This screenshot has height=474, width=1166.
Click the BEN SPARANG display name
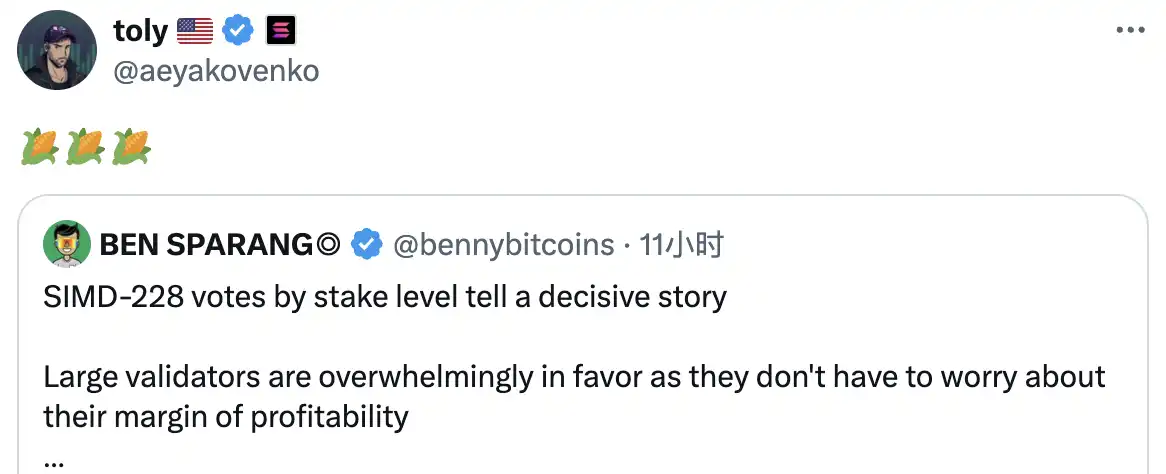pyautogui.click(x=205, y=244)
